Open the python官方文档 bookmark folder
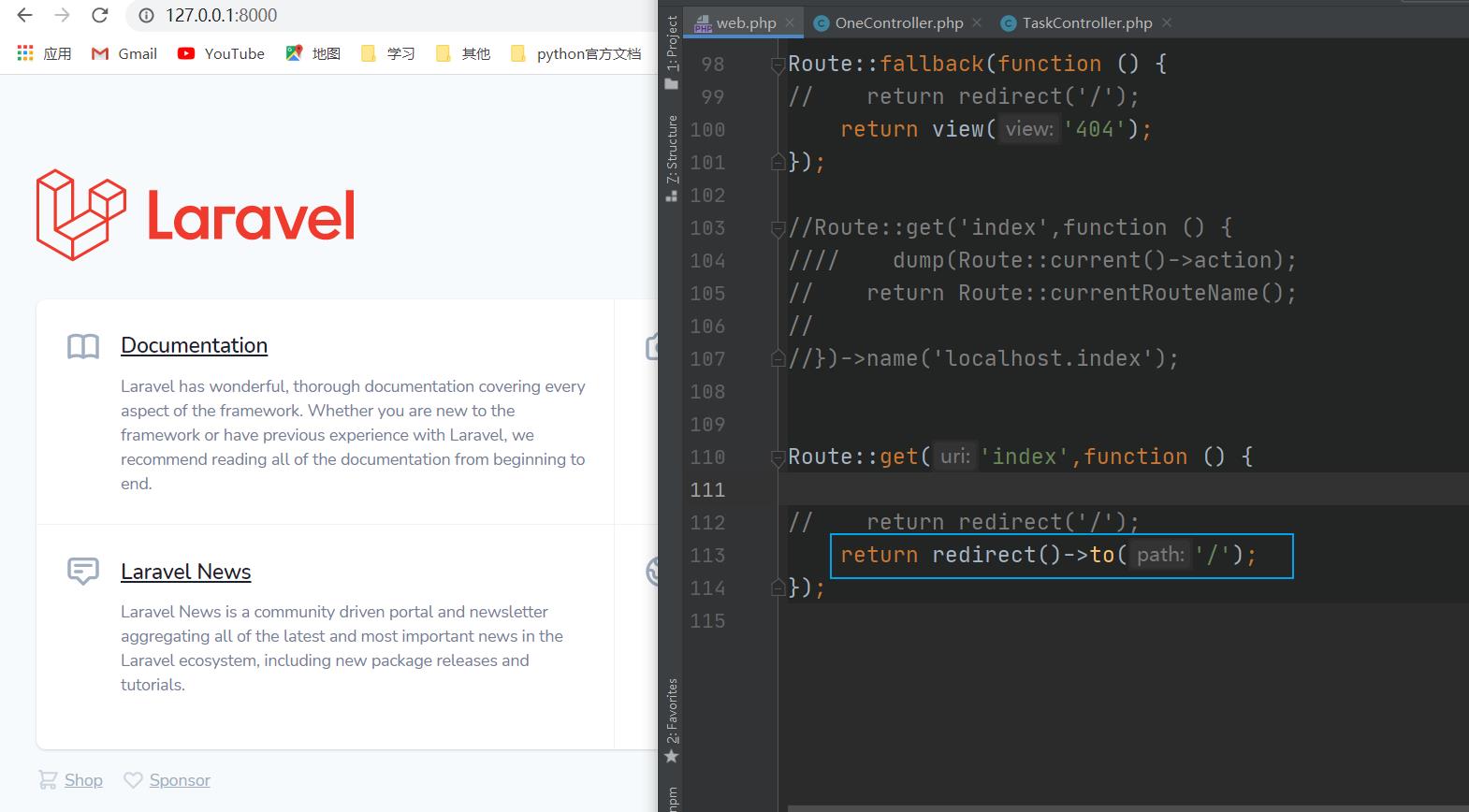 [576, 53]
